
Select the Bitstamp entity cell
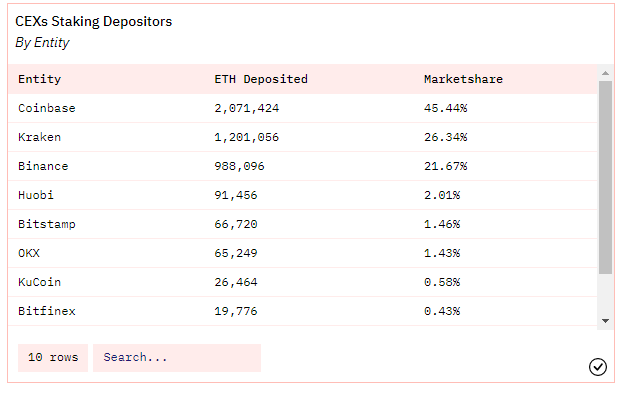pyautogui.click(x=47, y=224)
